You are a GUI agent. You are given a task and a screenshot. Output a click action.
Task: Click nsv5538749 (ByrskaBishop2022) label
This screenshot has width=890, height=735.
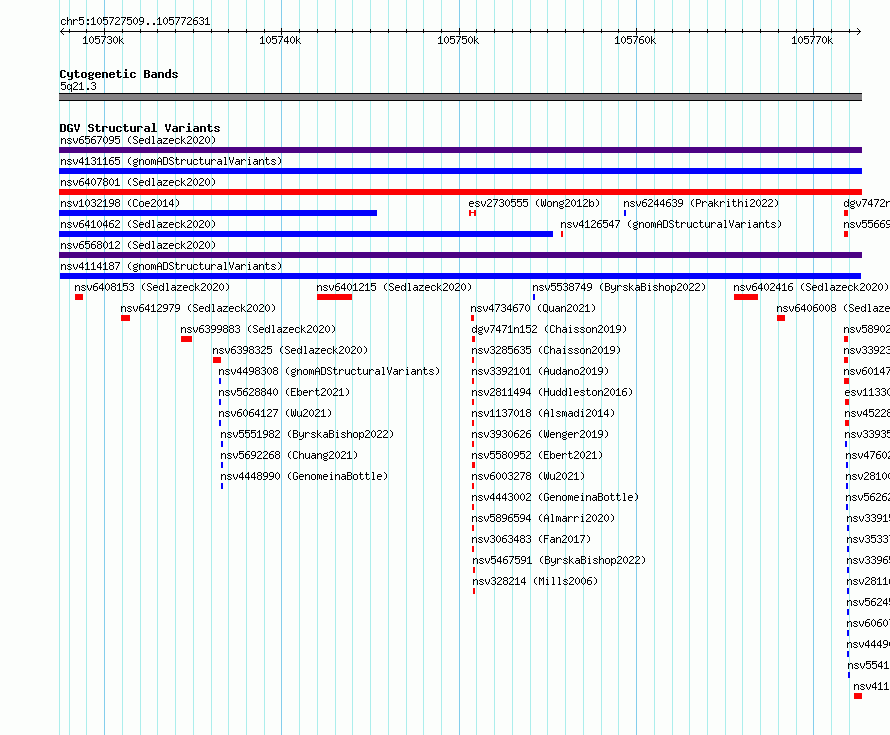[x=619, y=287]
